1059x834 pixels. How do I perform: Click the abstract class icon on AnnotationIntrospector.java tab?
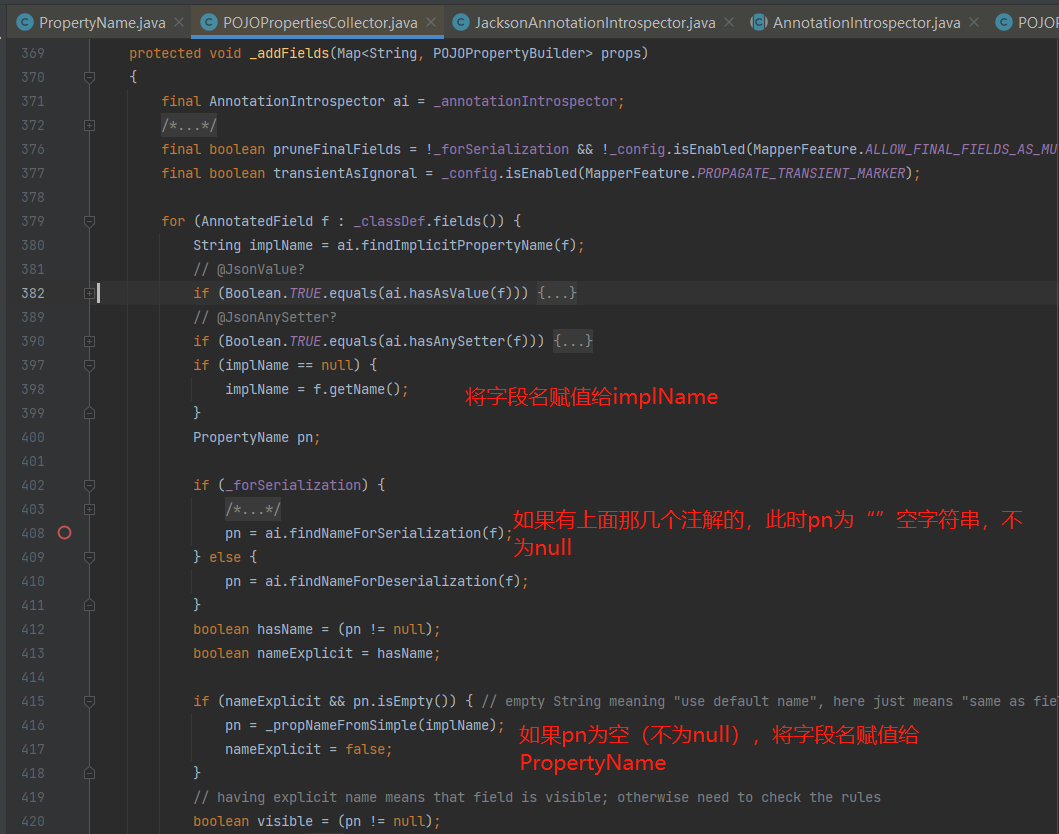[x=759, y=22]
